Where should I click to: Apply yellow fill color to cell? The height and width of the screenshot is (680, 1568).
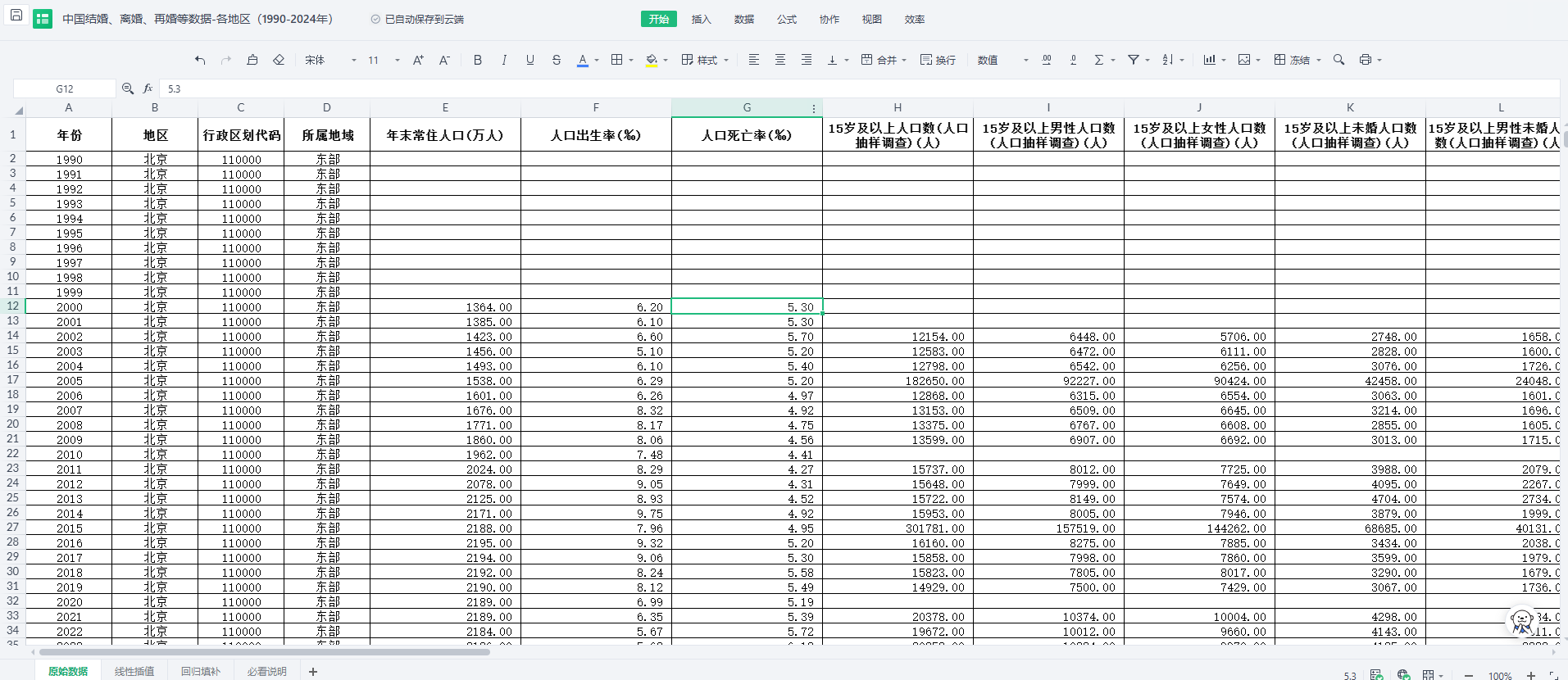(x=652, y=60)
